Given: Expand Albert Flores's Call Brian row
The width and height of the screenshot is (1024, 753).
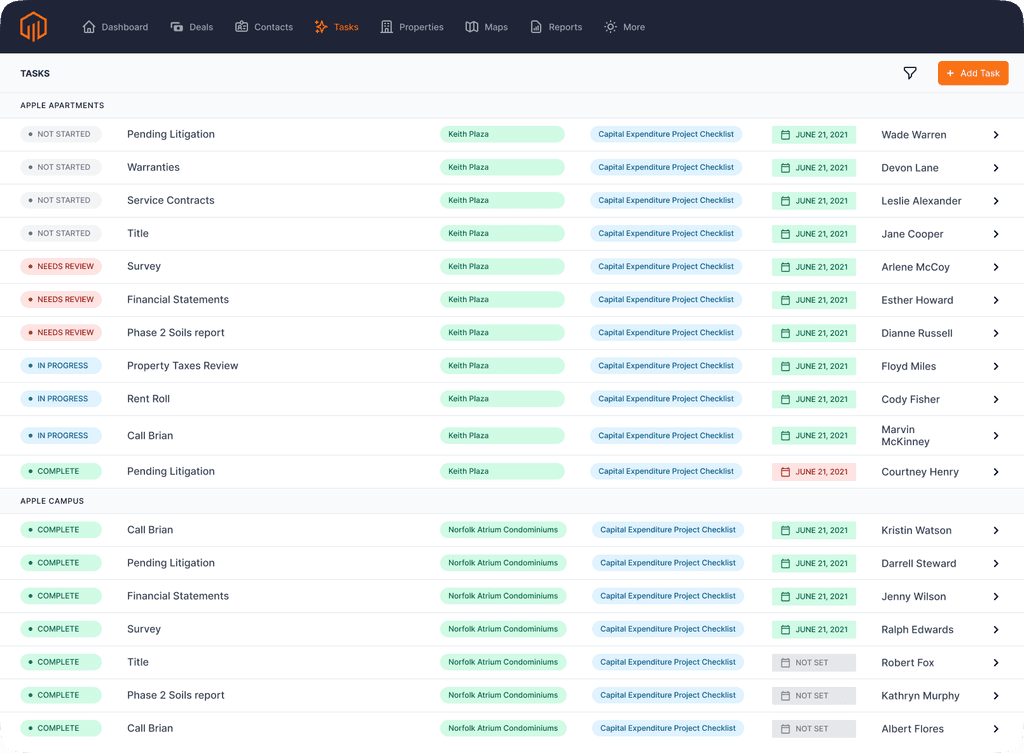Looking at the screenshot, I should pyautogui.click(x=995, y=728).
